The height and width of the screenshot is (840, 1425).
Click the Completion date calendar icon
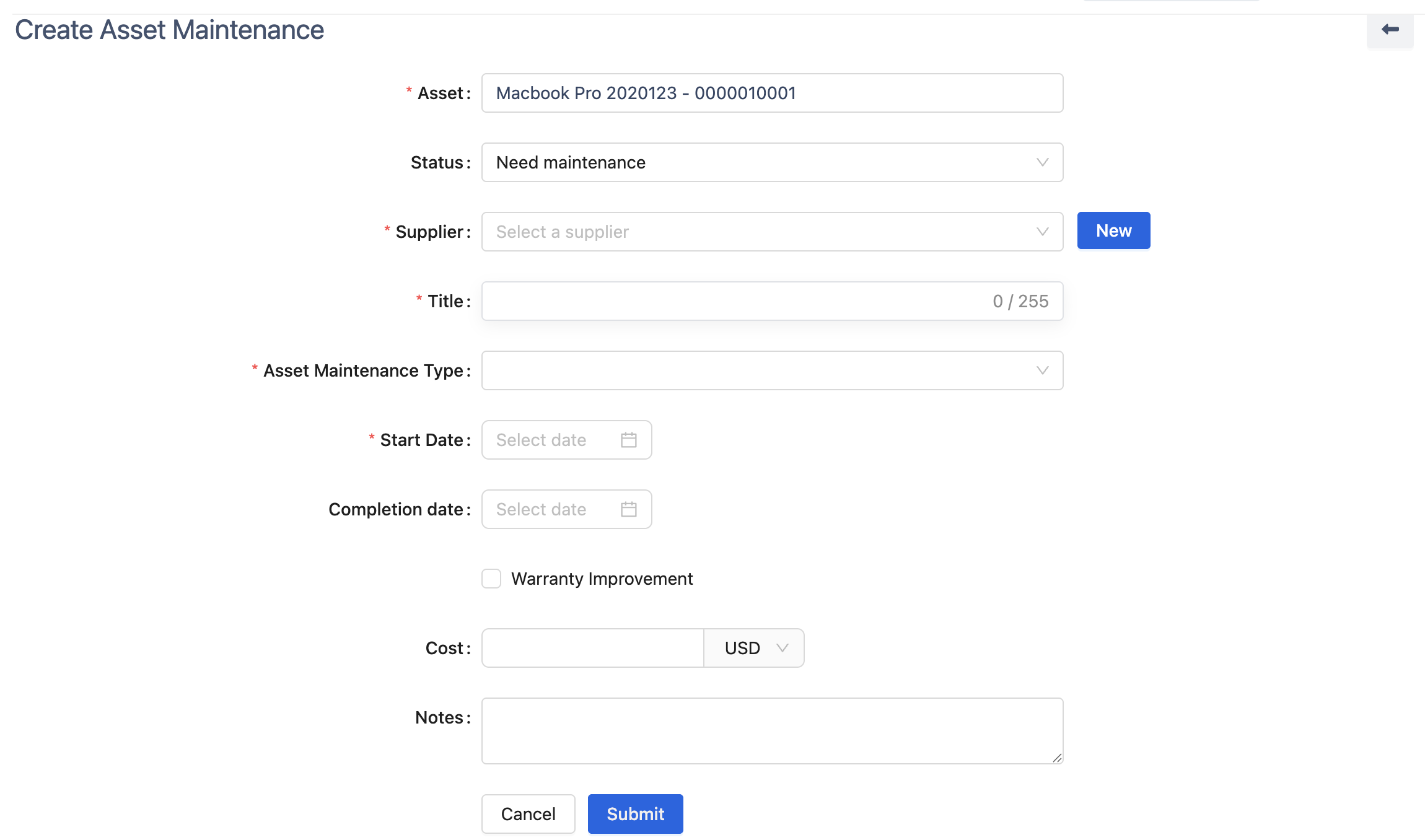click(x=628, y=509)
